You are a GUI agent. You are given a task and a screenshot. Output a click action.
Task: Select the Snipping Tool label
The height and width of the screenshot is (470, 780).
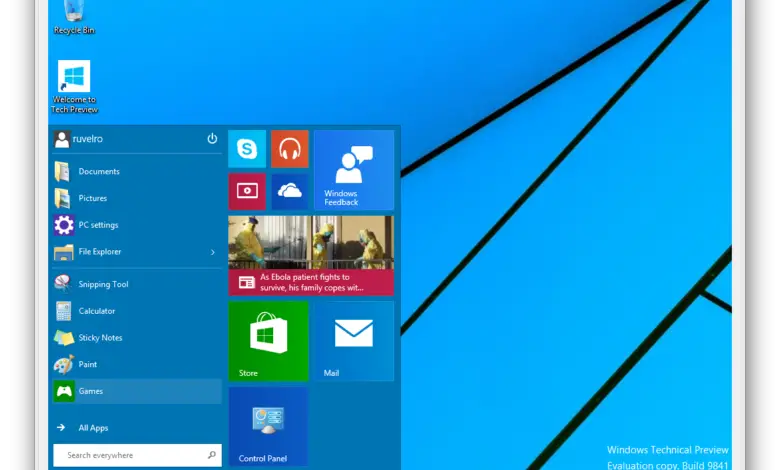click(103, 284)
